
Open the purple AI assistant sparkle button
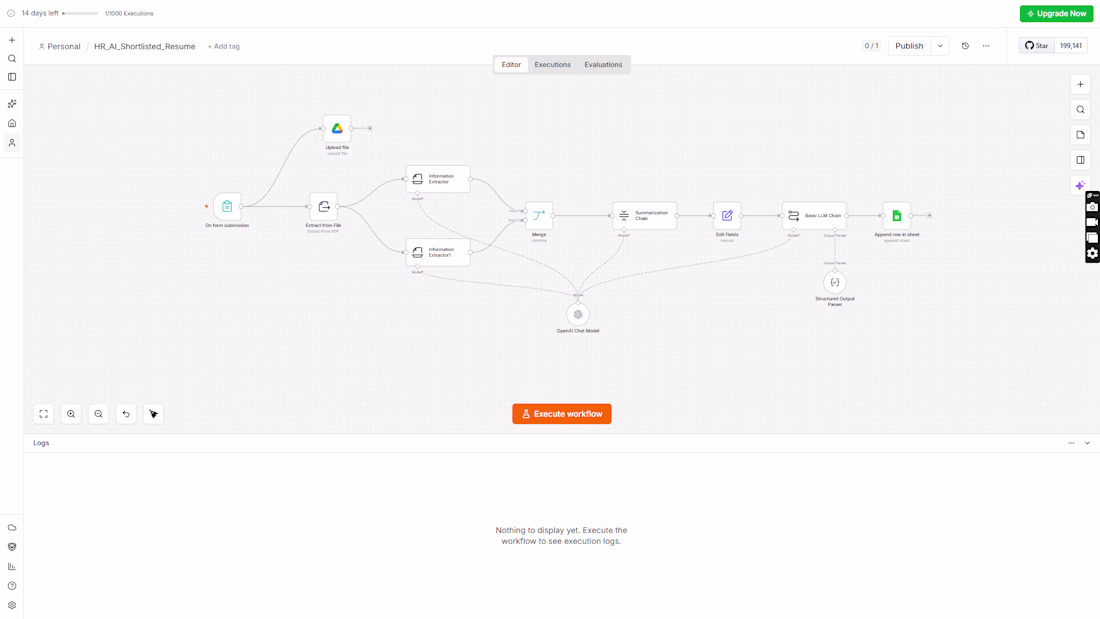click(1080, 185)
